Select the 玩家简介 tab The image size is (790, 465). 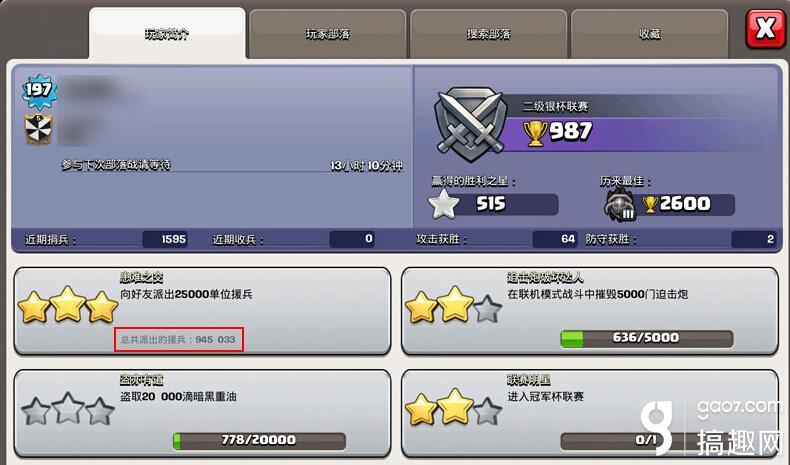tap(167, 34)
